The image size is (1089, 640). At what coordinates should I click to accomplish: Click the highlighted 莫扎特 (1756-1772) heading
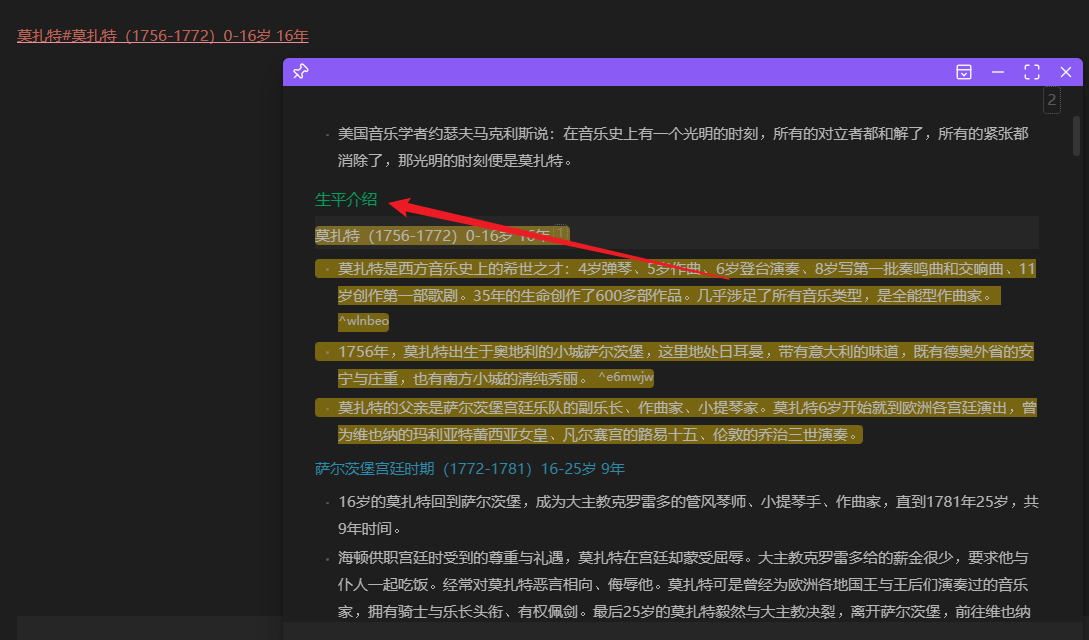coord(430,235)
